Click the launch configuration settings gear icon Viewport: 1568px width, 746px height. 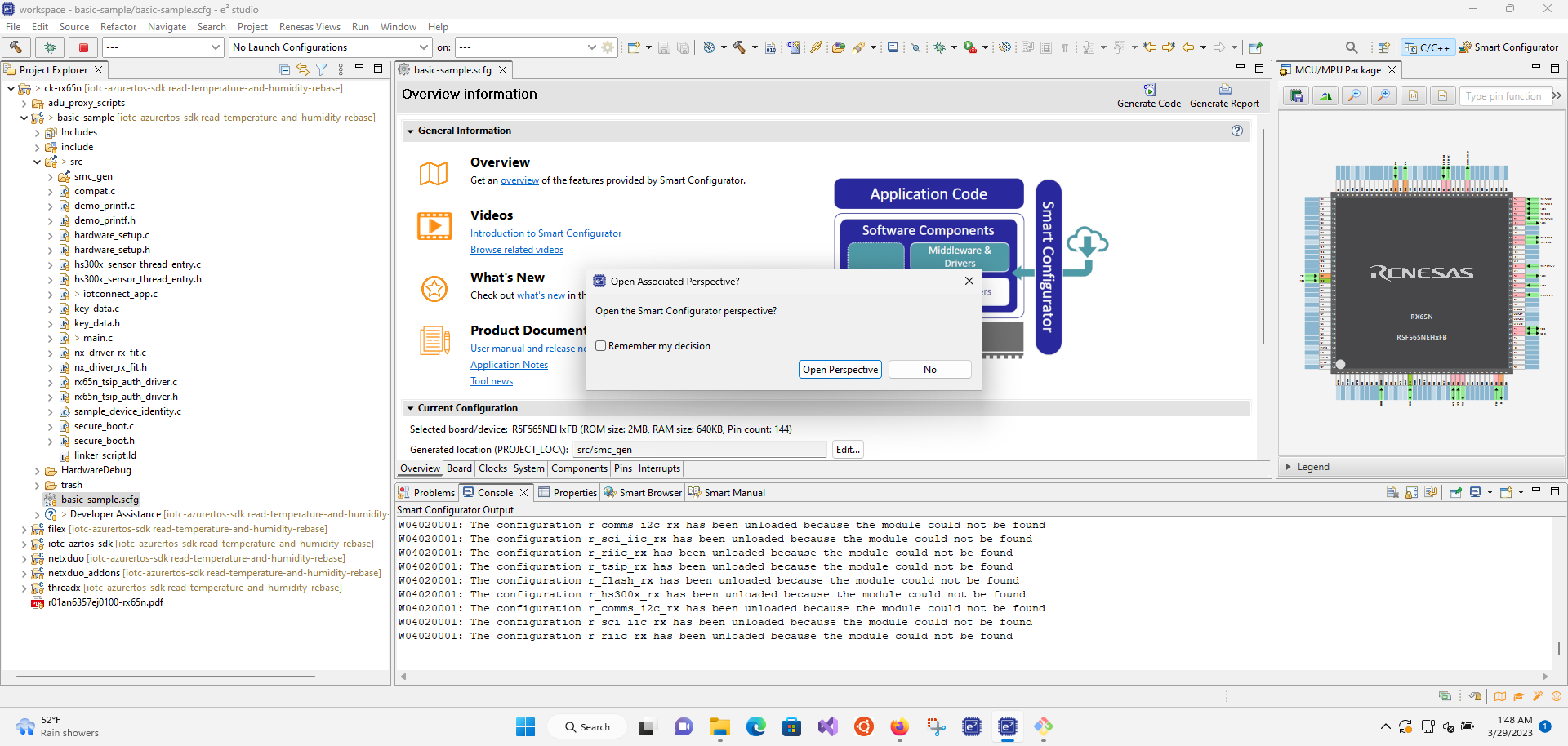608,47
